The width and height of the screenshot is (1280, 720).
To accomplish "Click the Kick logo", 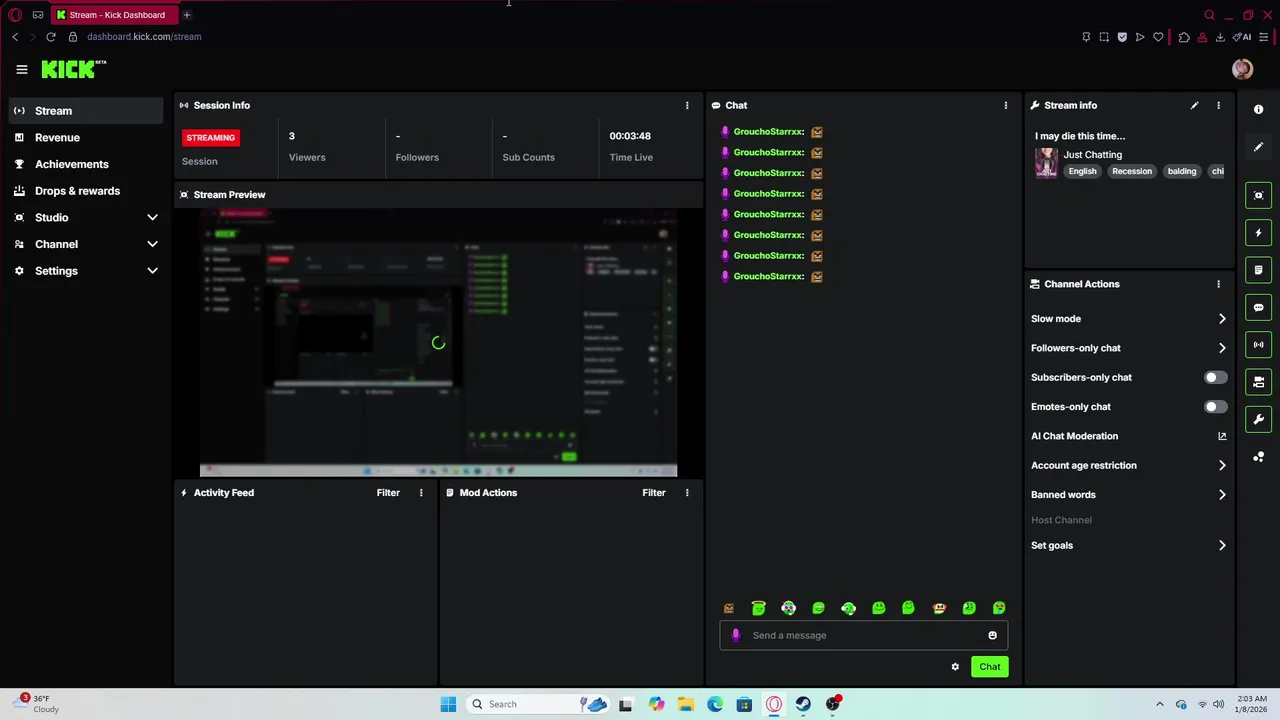I will (73, 69).
